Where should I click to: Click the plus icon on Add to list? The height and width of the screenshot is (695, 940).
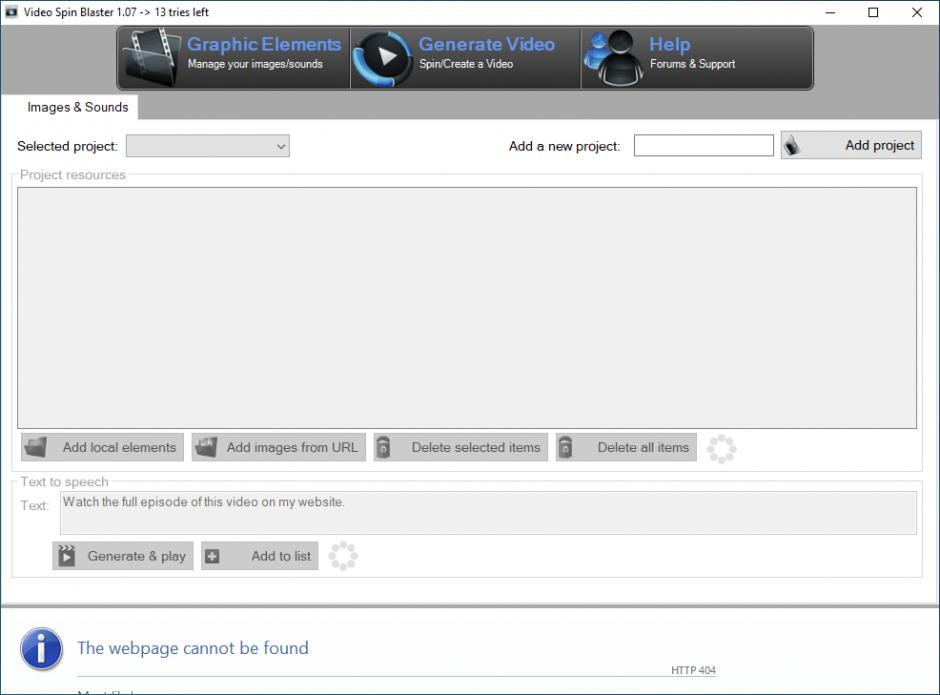point(212,556)
